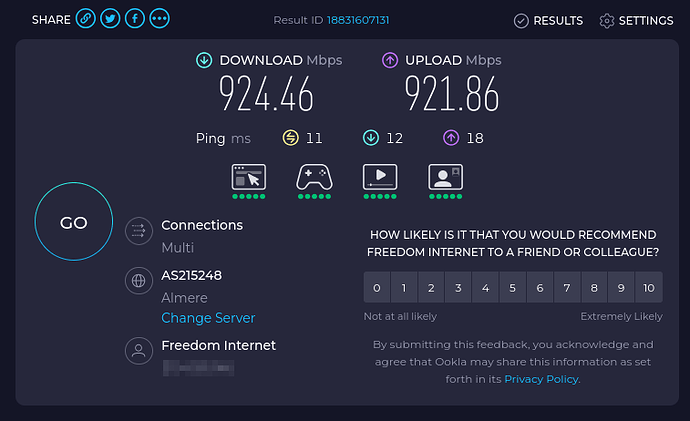Click the web browsing experience icon

pyautogui.click(x=249, y=177)
